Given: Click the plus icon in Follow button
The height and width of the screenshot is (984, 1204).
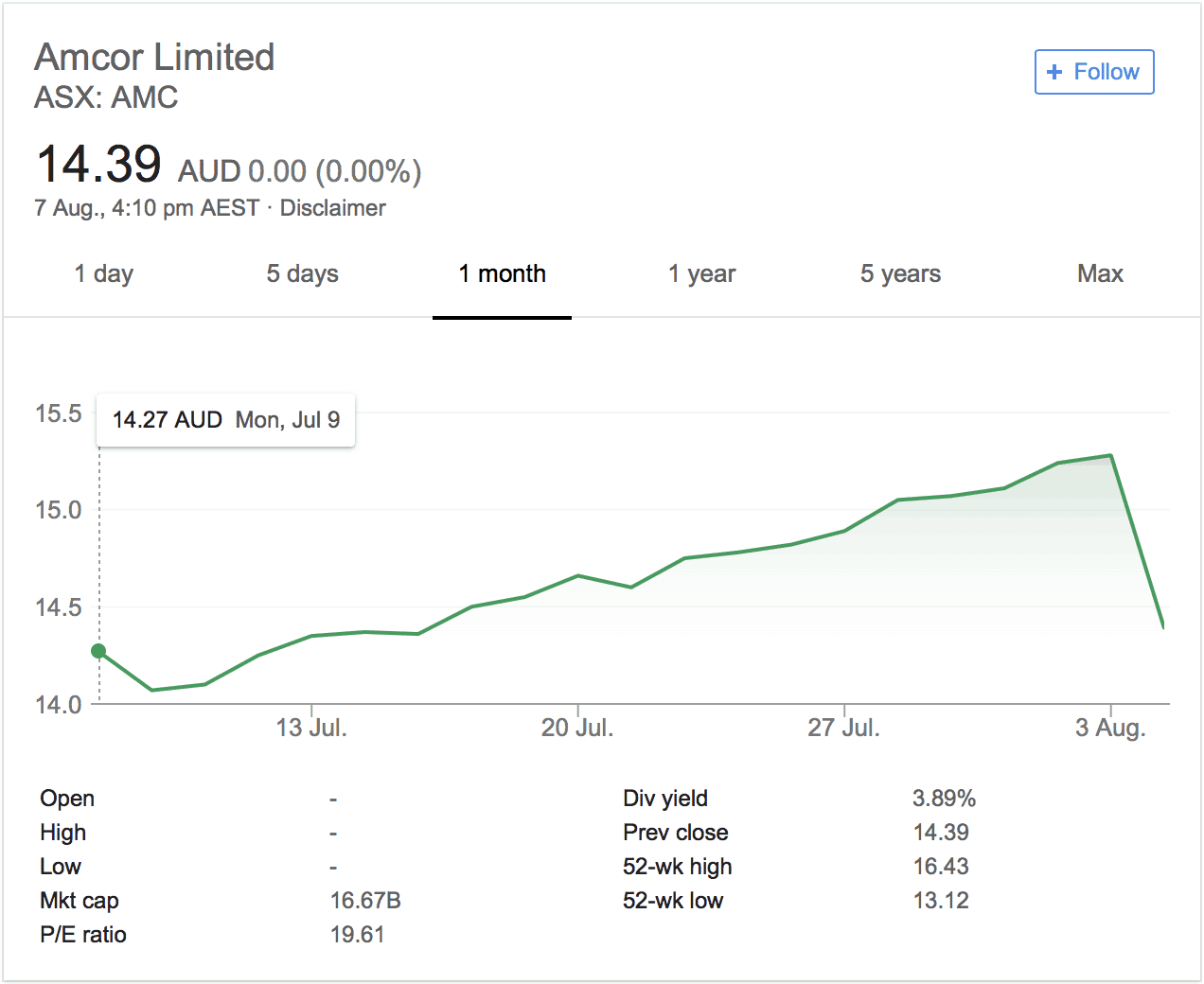Looking at the screenshot, I should (1054, 73).
